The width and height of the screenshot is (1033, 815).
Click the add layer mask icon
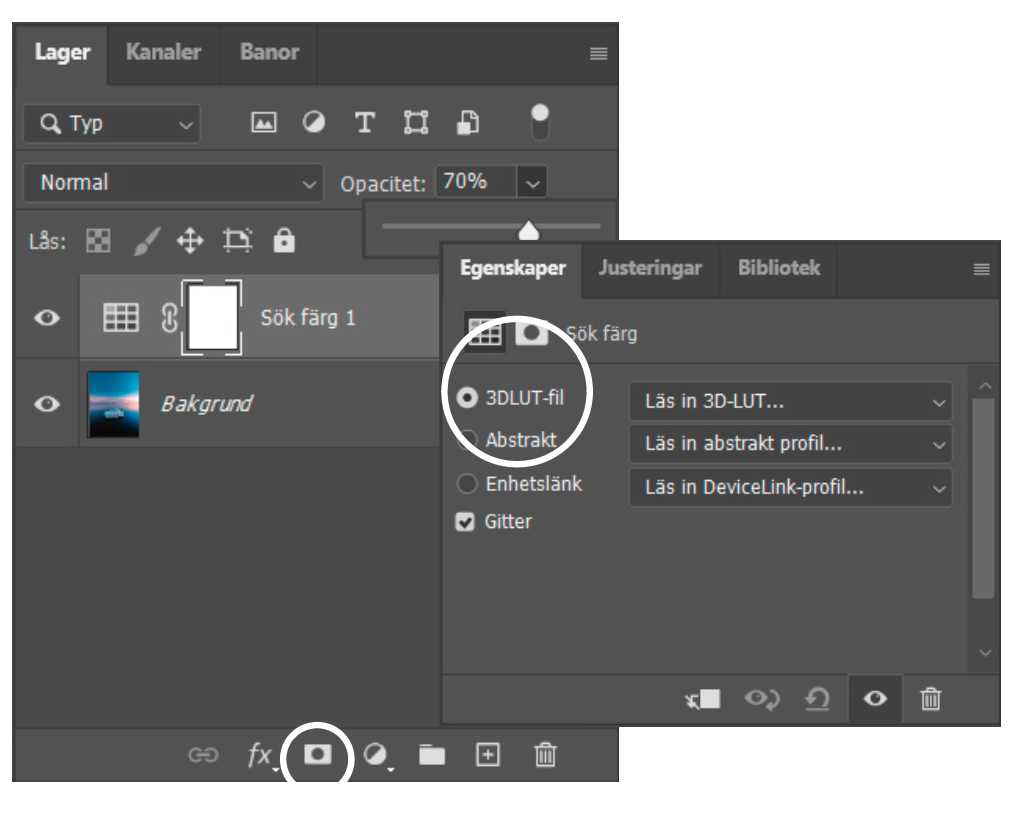pos(317,755)
